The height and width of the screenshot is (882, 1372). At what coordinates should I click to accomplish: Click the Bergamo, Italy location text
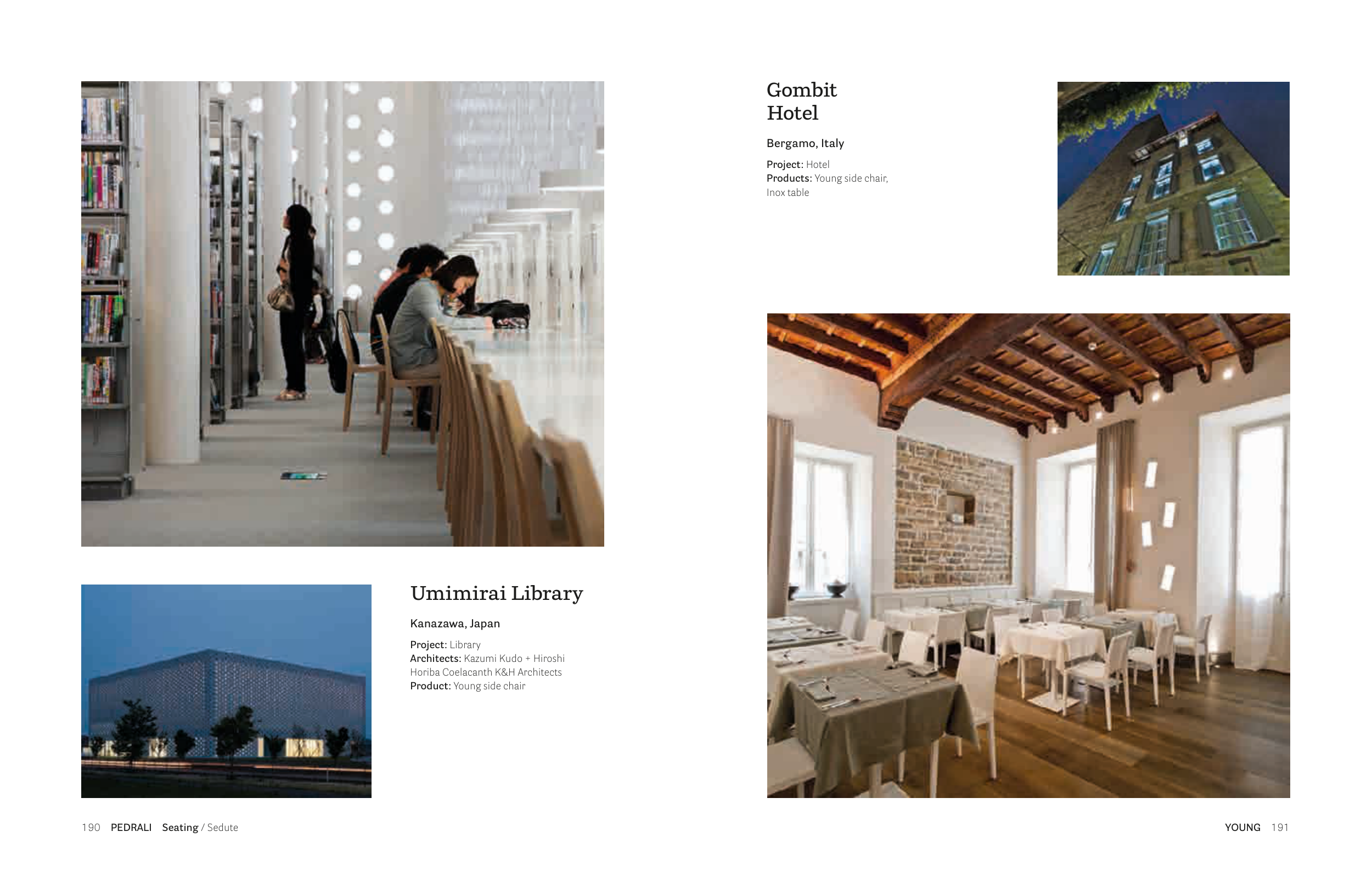(x=805, y=143)
